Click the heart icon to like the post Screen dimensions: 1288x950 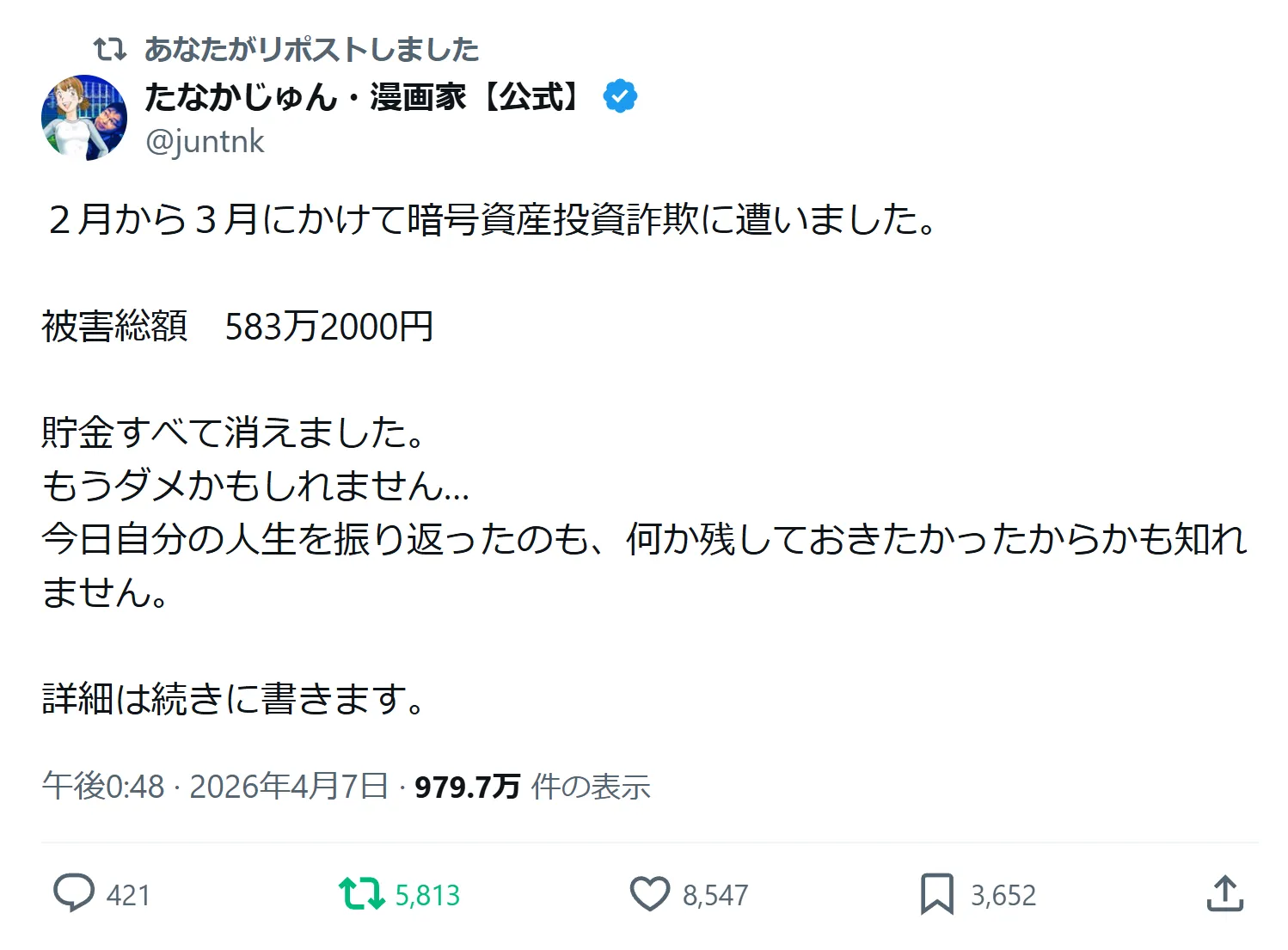651,894
